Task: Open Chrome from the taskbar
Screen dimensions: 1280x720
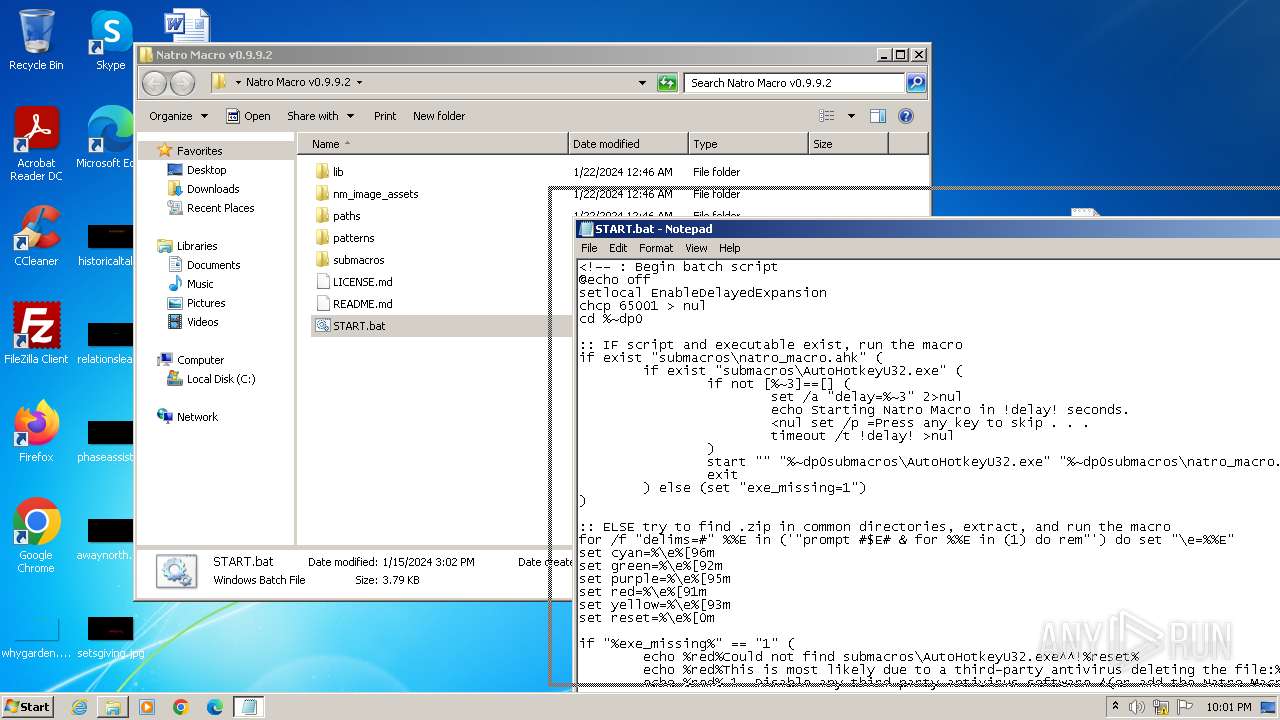Action: point(181,707)
